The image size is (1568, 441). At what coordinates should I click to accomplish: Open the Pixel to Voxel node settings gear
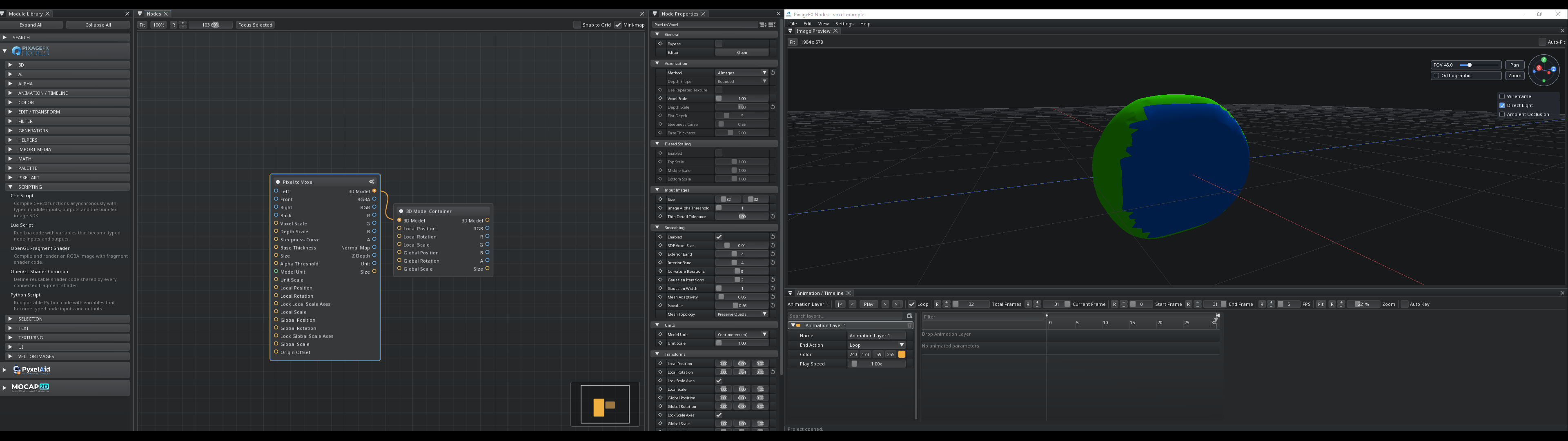pyautogui.click(x=372, y=182)
